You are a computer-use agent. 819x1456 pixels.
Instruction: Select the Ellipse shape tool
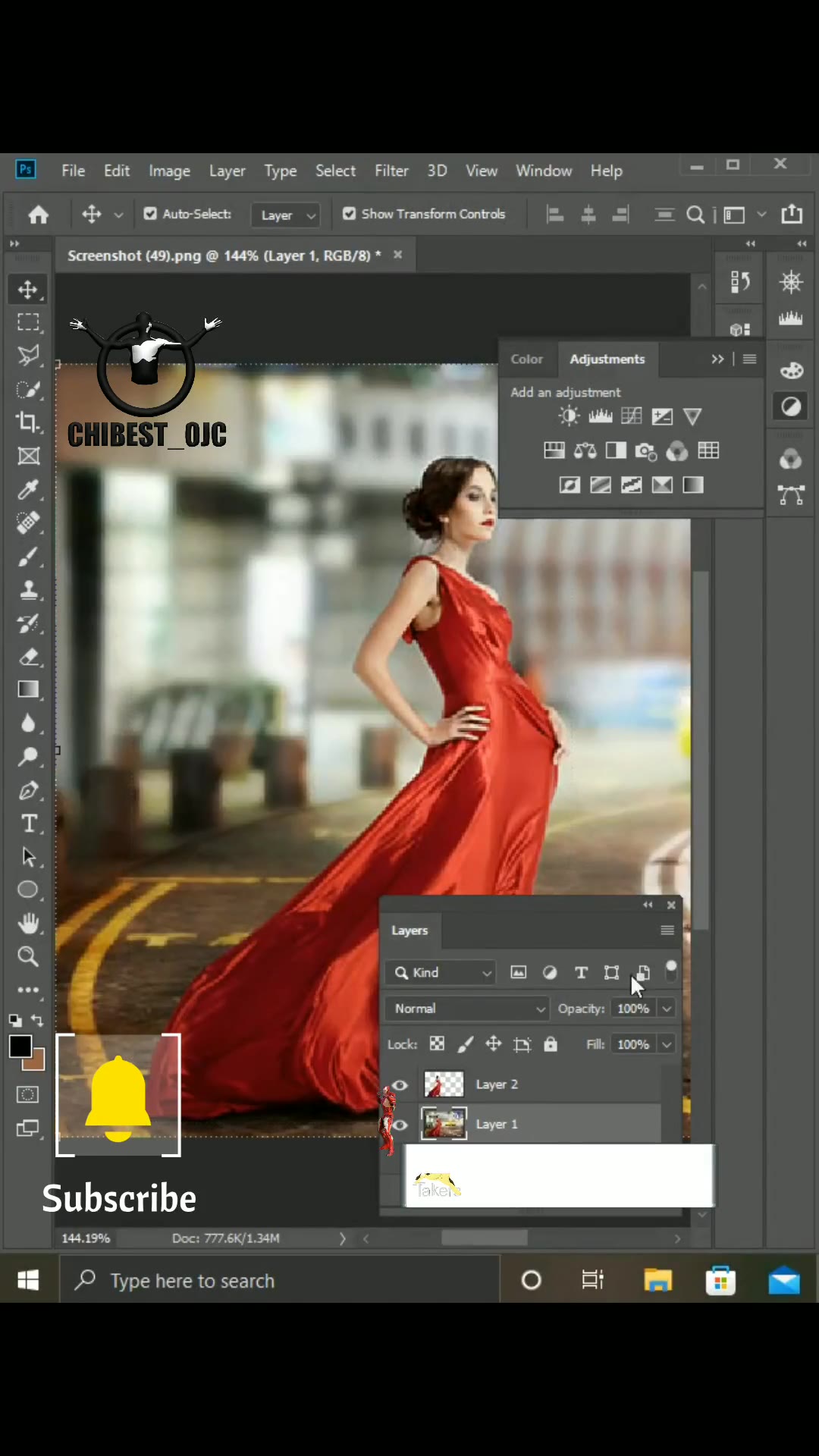[28, 890]
